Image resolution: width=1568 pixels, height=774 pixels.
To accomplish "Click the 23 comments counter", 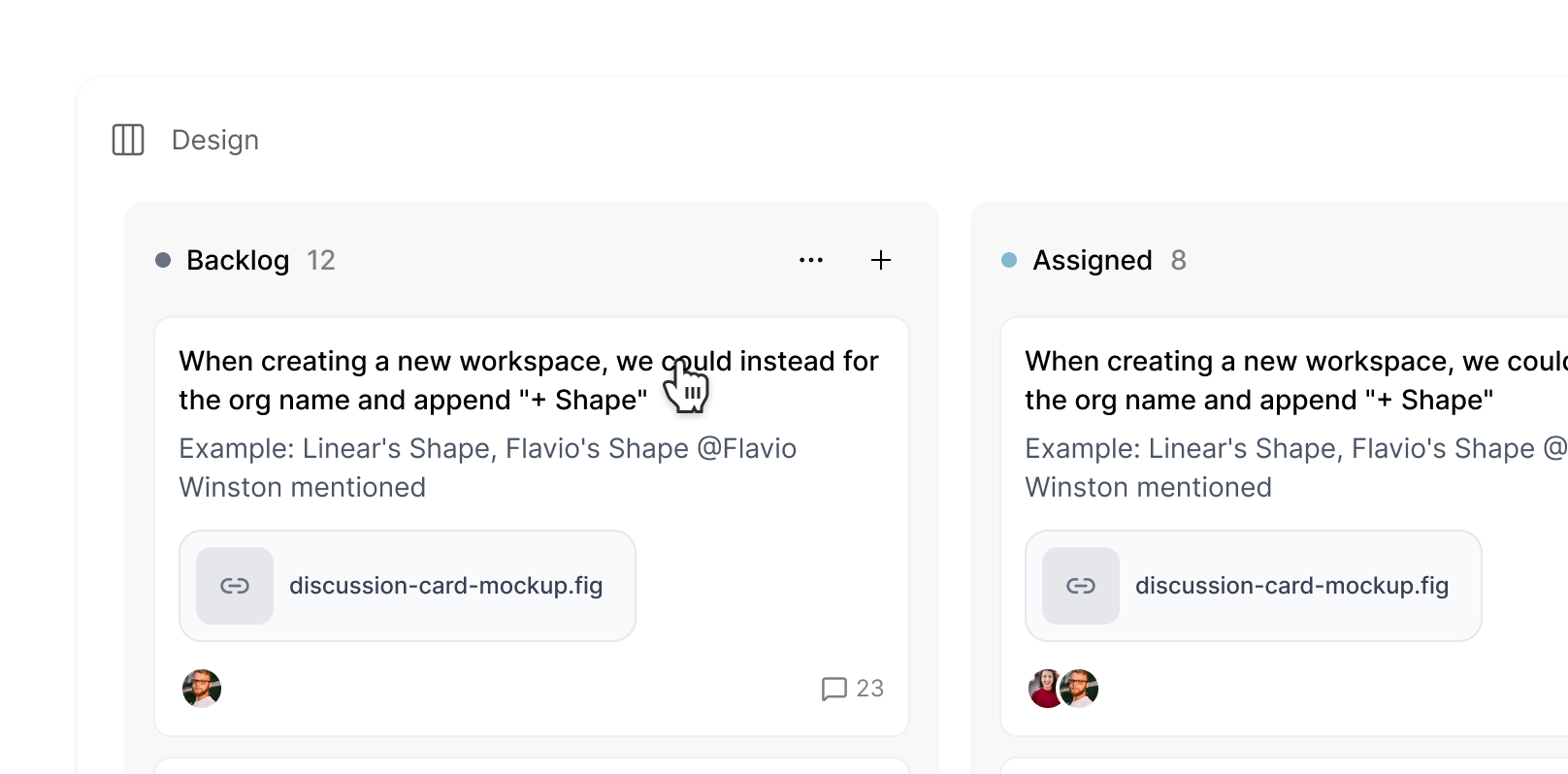I will 868,689.
